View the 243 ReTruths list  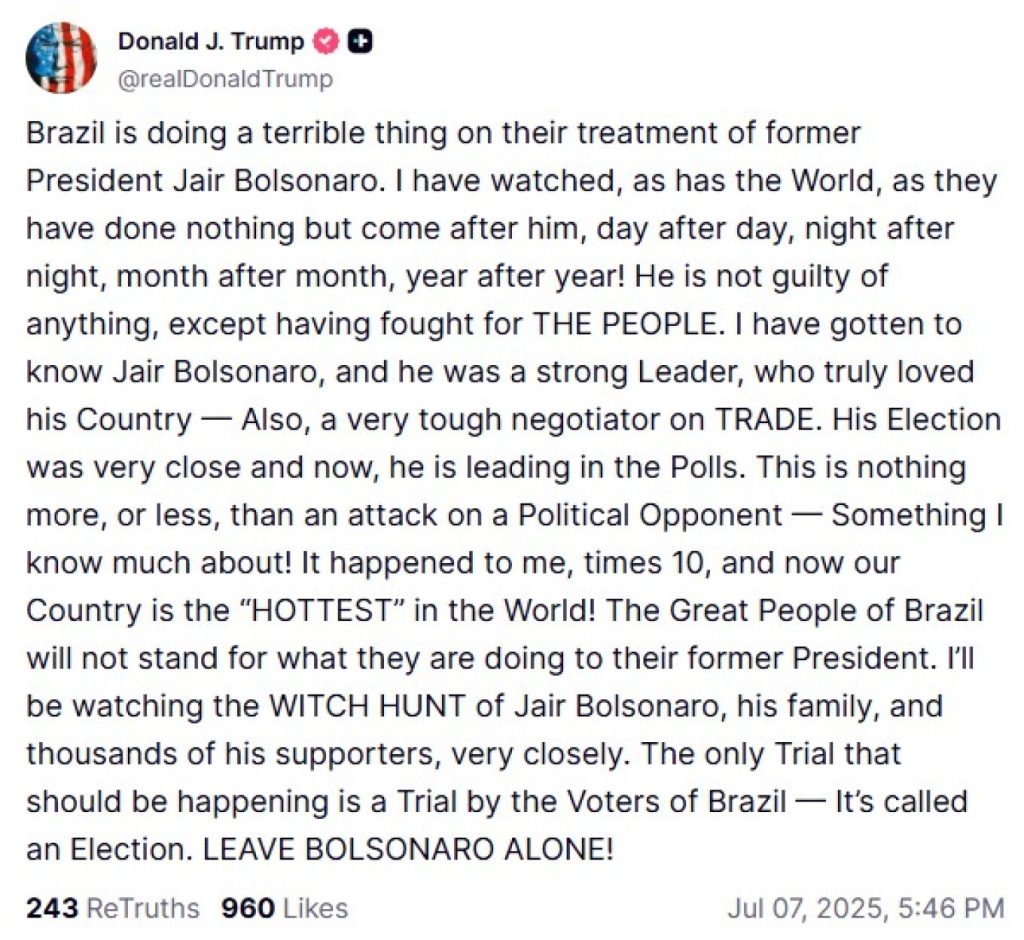click(x=112, y=908)
